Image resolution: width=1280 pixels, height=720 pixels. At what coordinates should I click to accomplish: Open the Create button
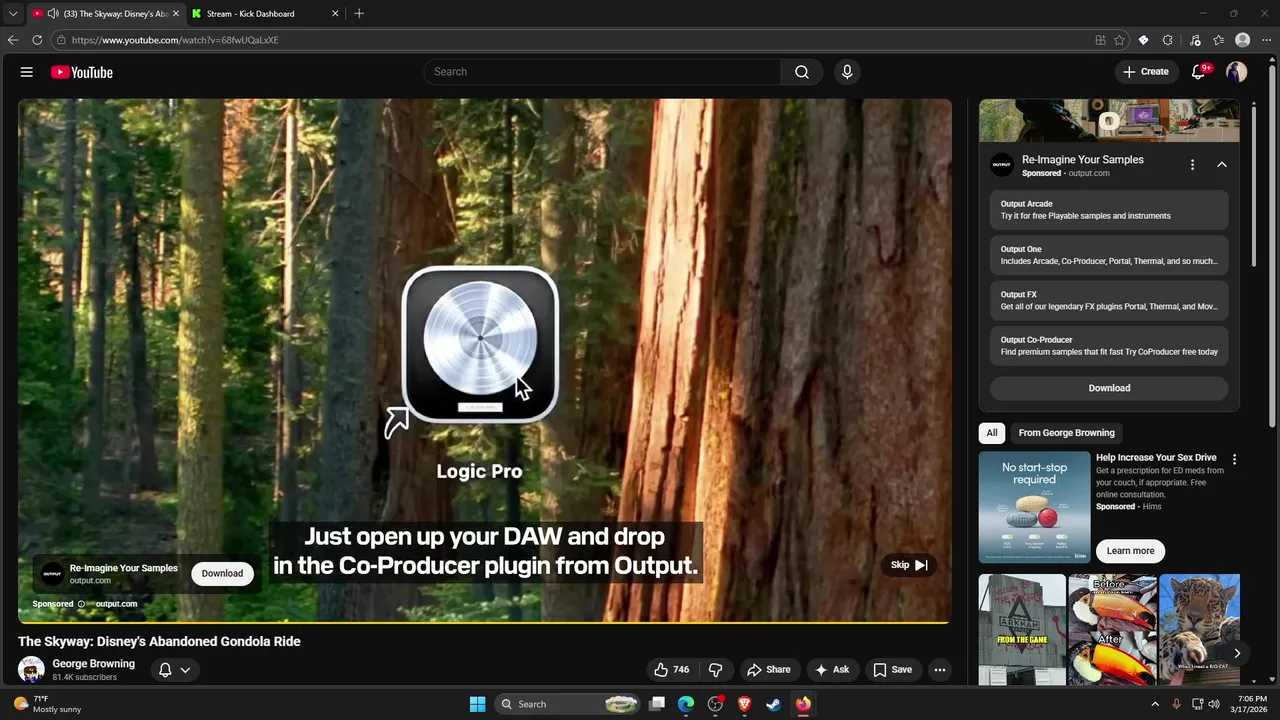[1146, 72]
